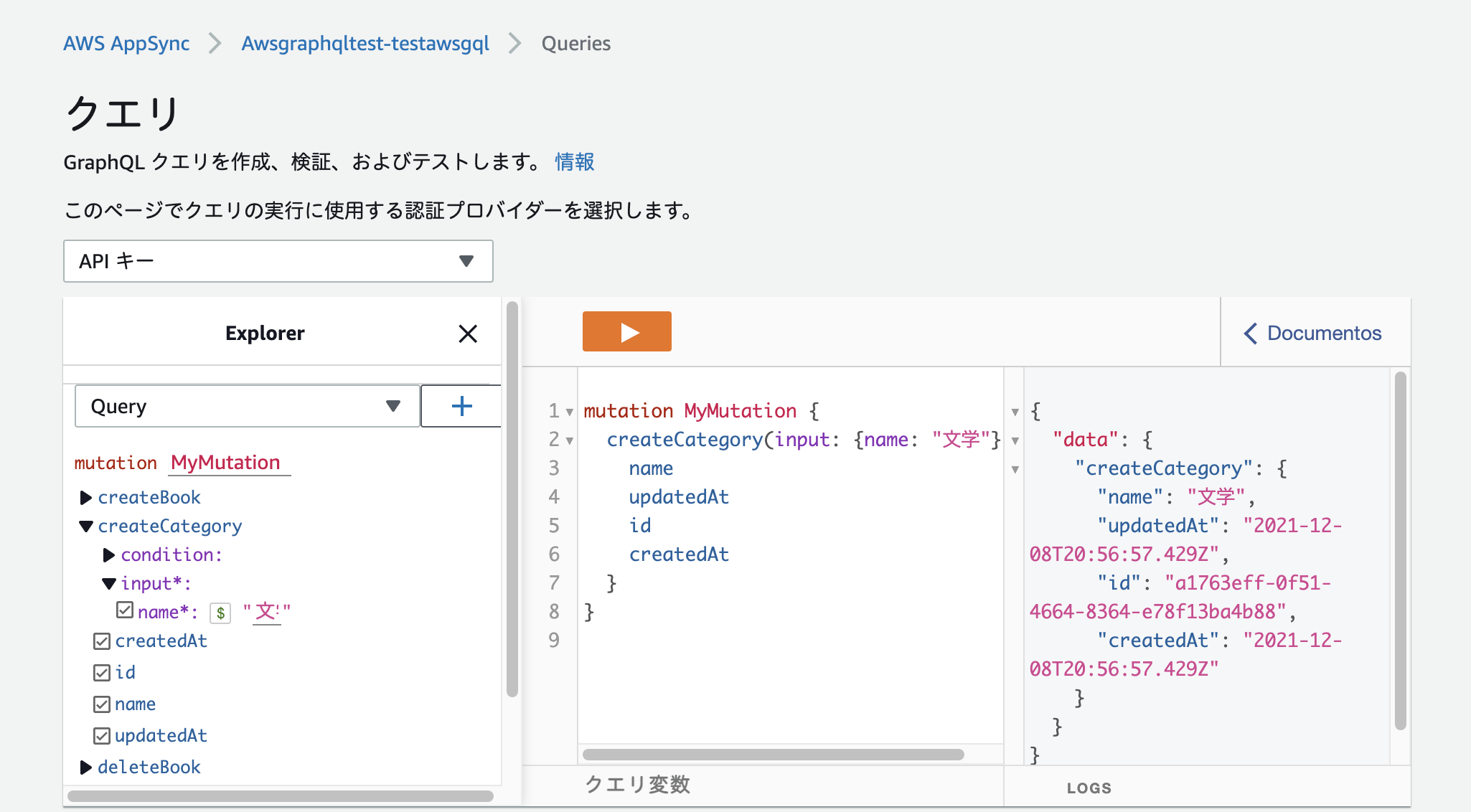Collapse the createCategory mutation
The image size is (1471, 812).
[x=86, y=526]
